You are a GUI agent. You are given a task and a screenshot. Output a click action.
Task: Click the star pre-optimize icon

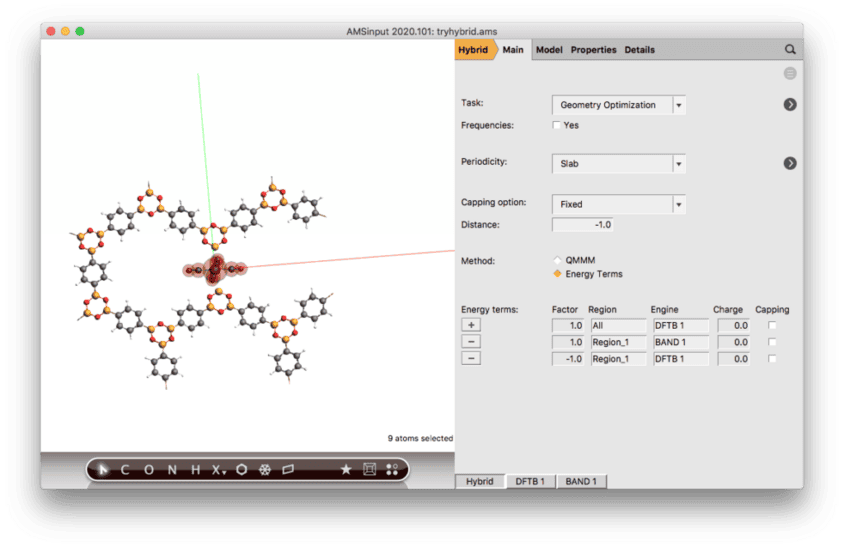(x=346, y=469)
